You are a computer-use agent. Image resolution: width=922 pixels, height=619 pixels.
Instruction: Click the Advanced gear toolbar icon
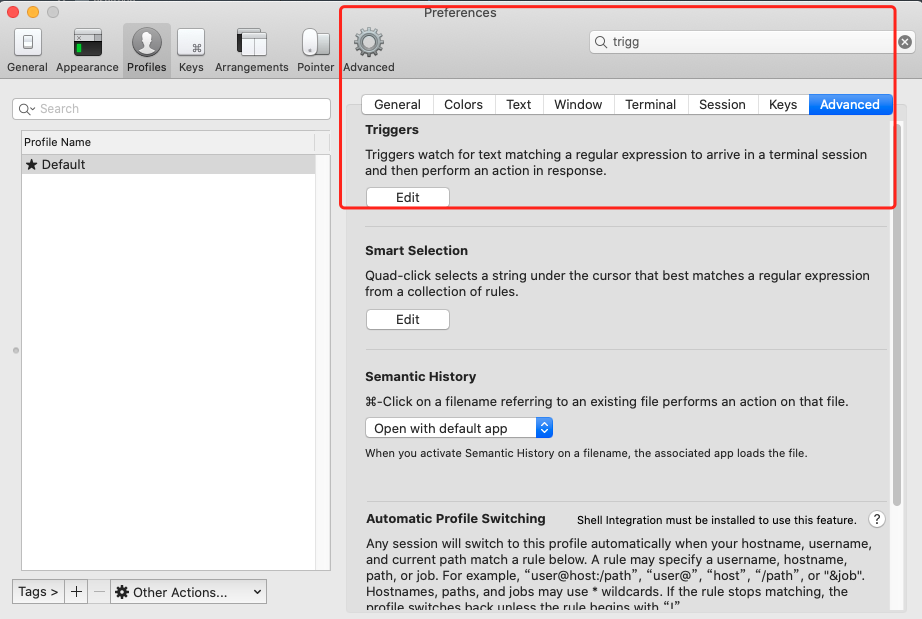[369, 50]
